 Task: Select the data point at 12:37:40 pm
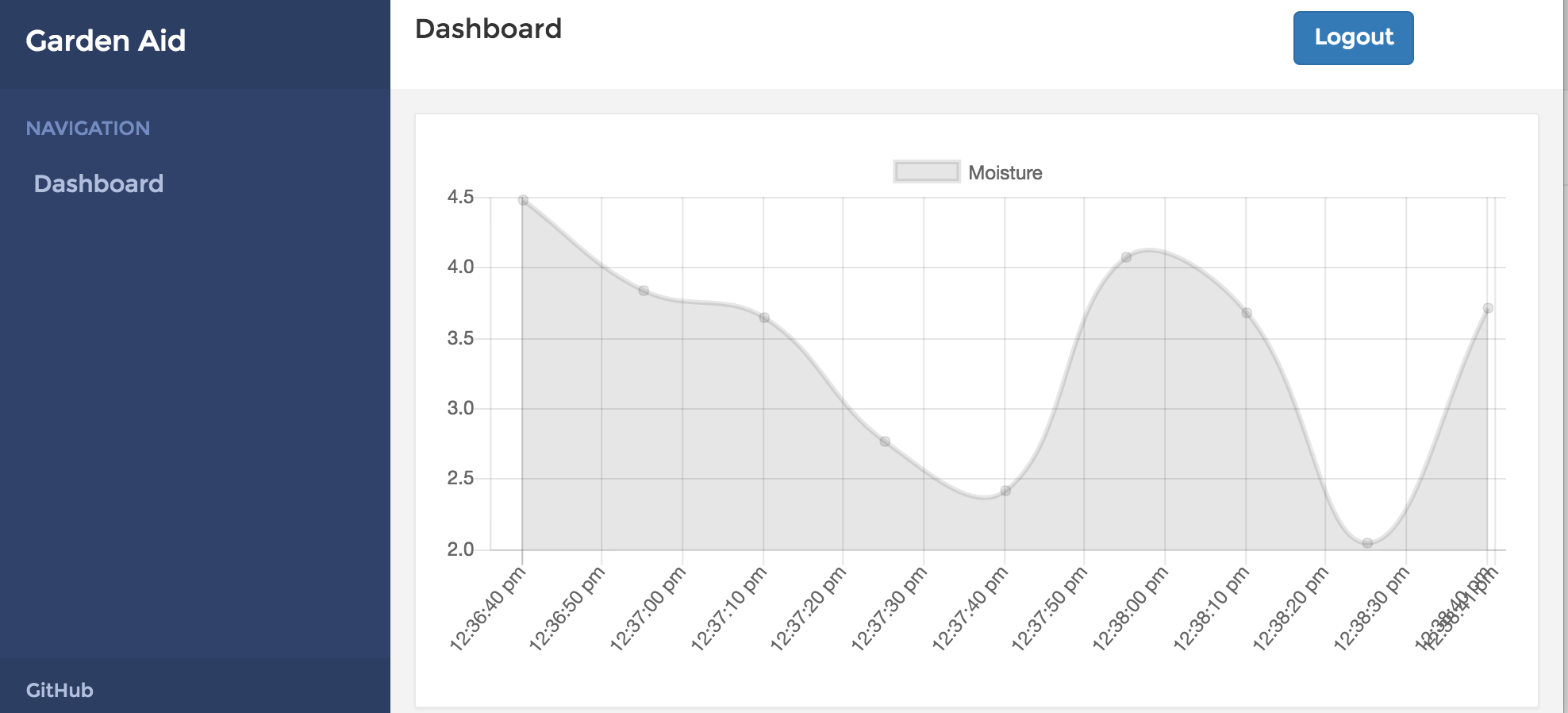pos(1005,491)
